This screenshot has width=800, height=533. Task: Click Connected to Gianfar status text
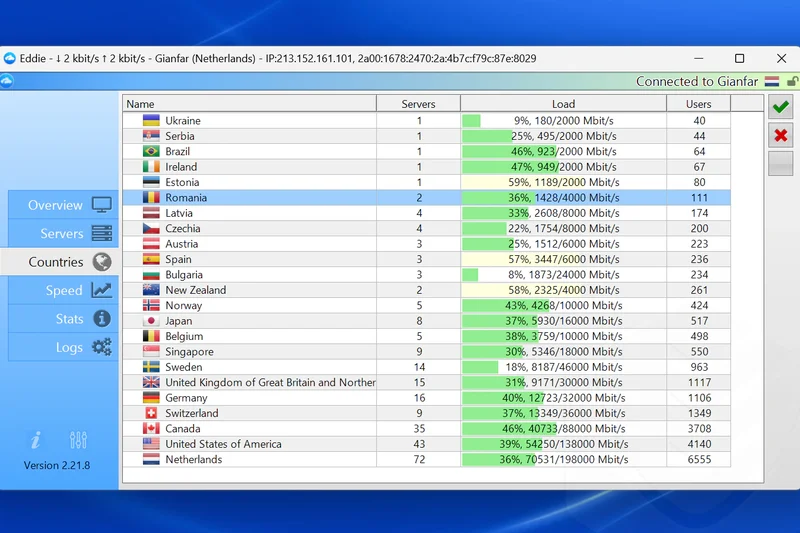pos(697,82)
